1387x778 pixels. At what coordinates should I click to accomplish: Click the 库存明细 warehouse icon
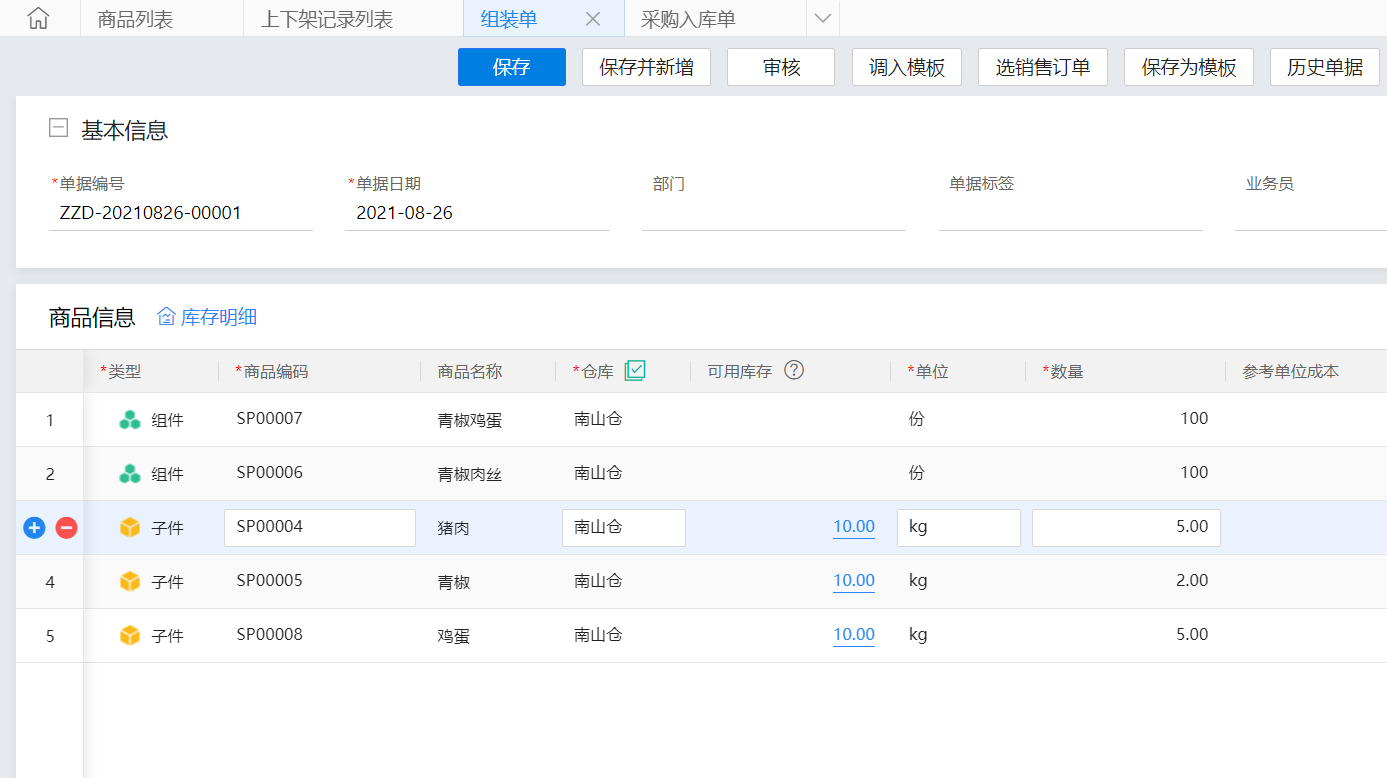166,317
